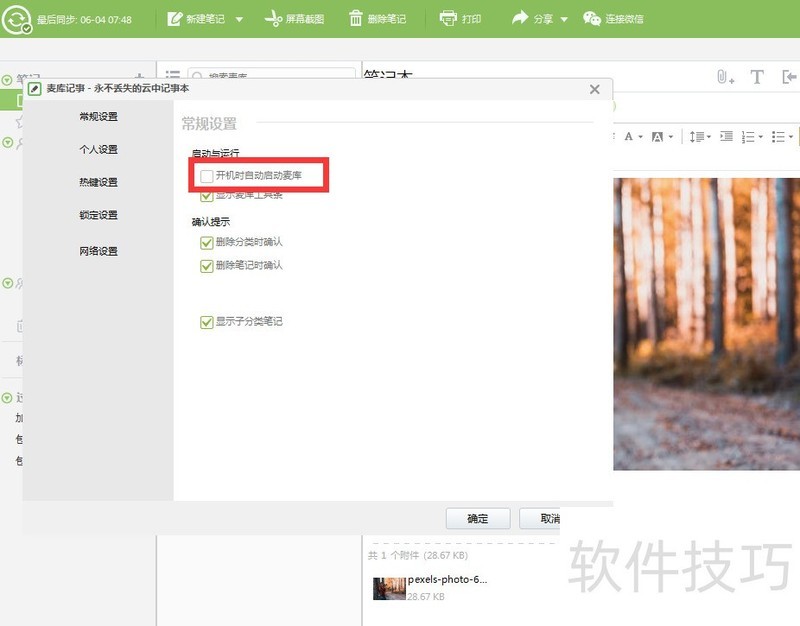Image resolution: width=800 pixels, height=626 pixels.
Task: Click the 确认提示 section label
Action: [x=211, y=222]
